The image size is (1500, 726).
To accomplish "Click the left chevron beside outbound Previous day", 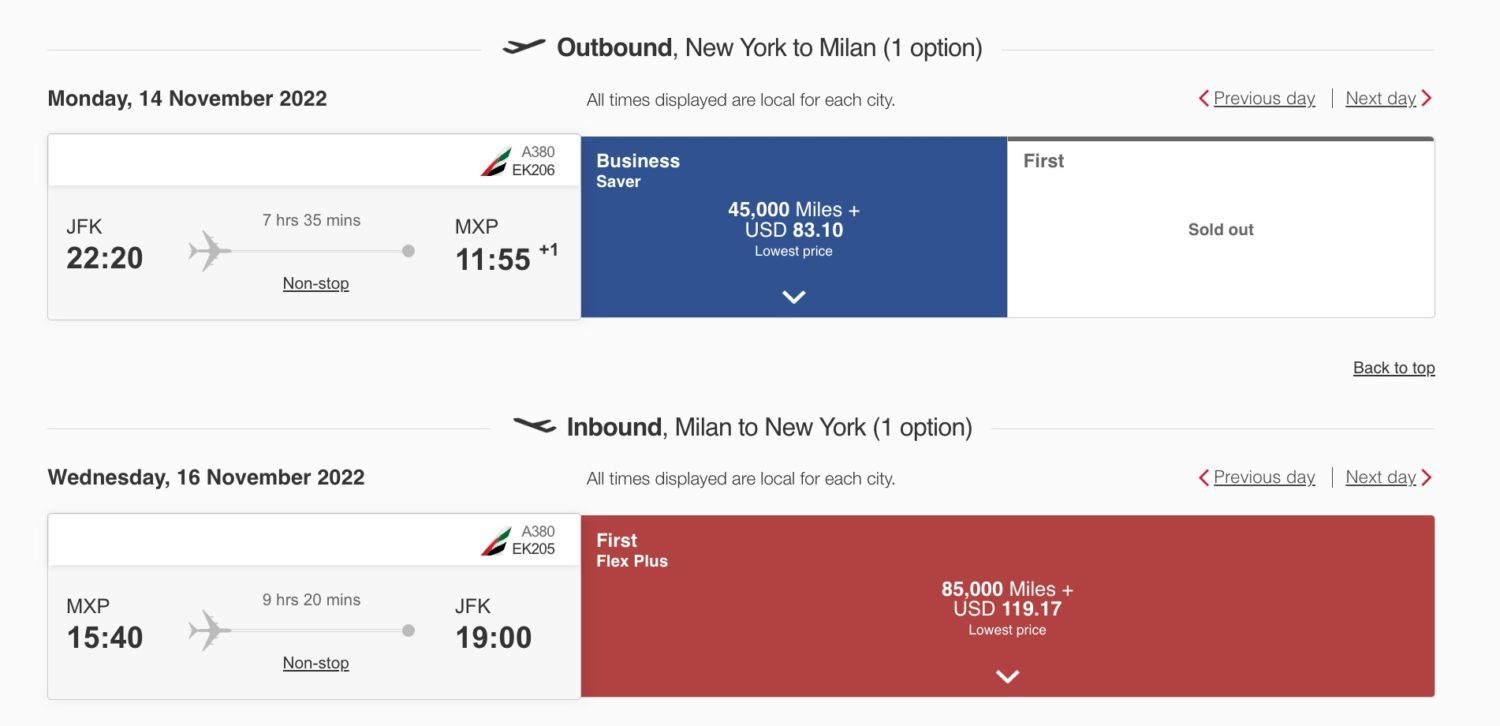I will pos(1205,98).
